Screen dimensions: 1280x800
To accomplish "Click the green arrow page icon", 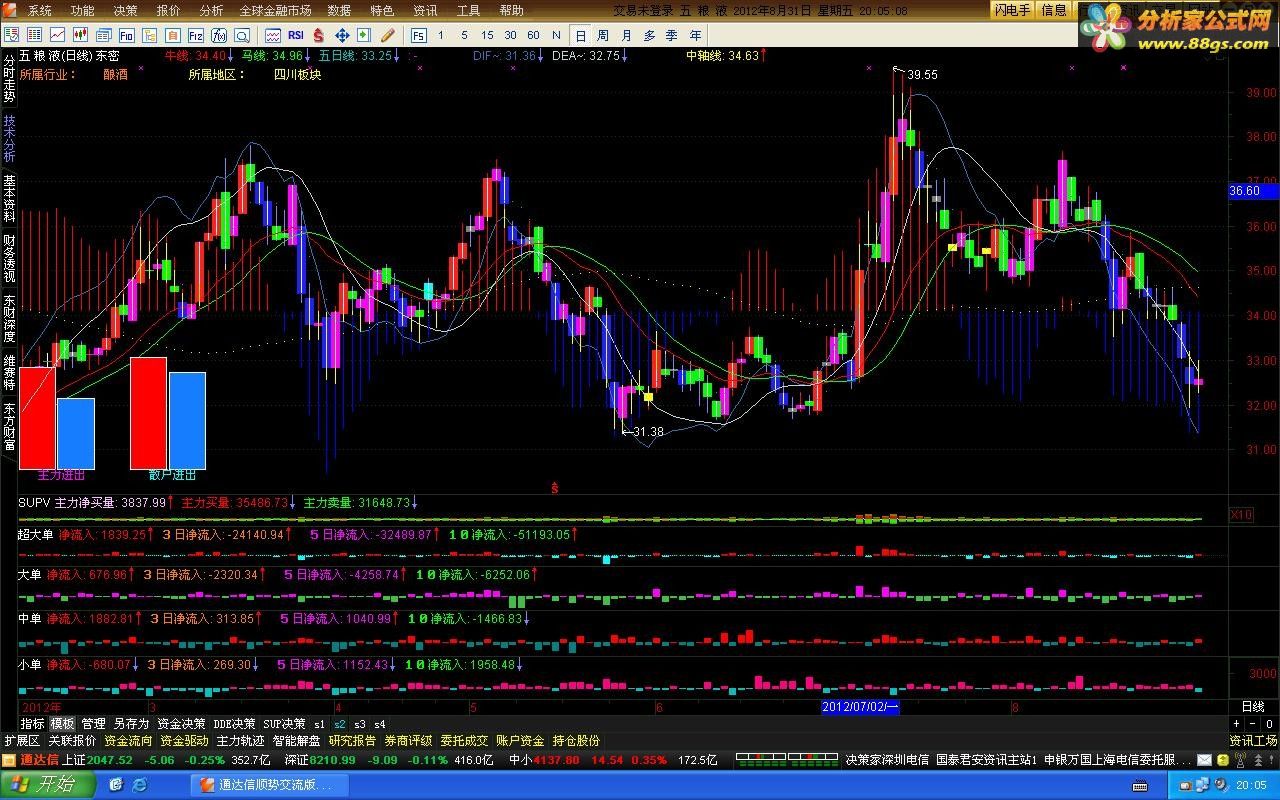I will (364, 35).
